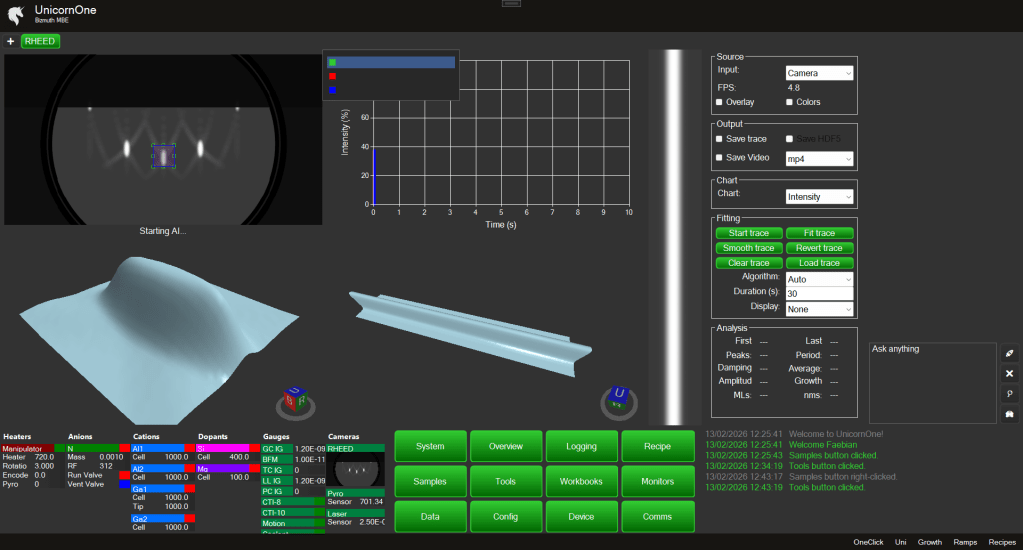Click the rocket icon beside the chat box
This screenshot has width=1023, height=550.
tap(1009, 354)
